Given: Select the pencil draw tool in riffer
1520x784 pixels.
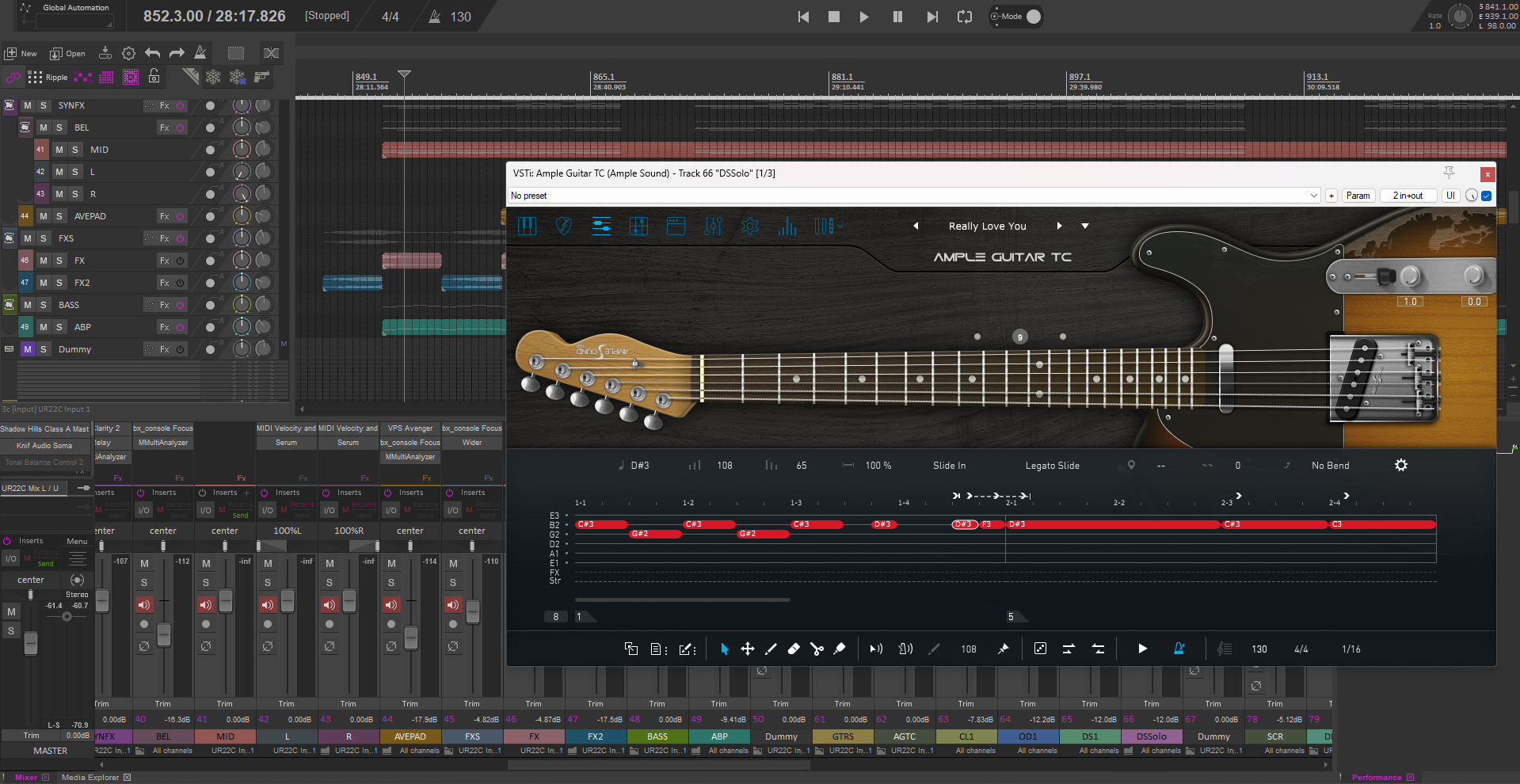Looking at the screenshot, I should point(771,649).
